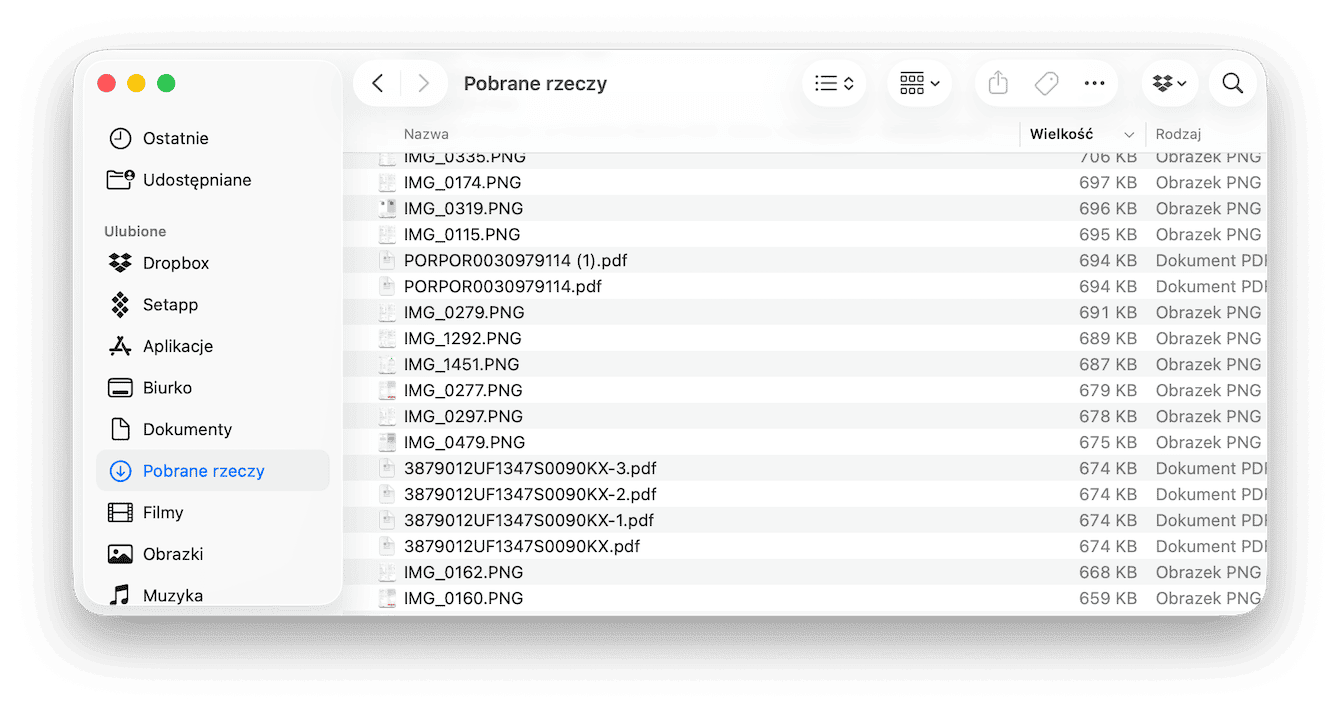The image size is (1340, 712).
Task: Click the Dokumenty page icon
Action: (120, 429)
